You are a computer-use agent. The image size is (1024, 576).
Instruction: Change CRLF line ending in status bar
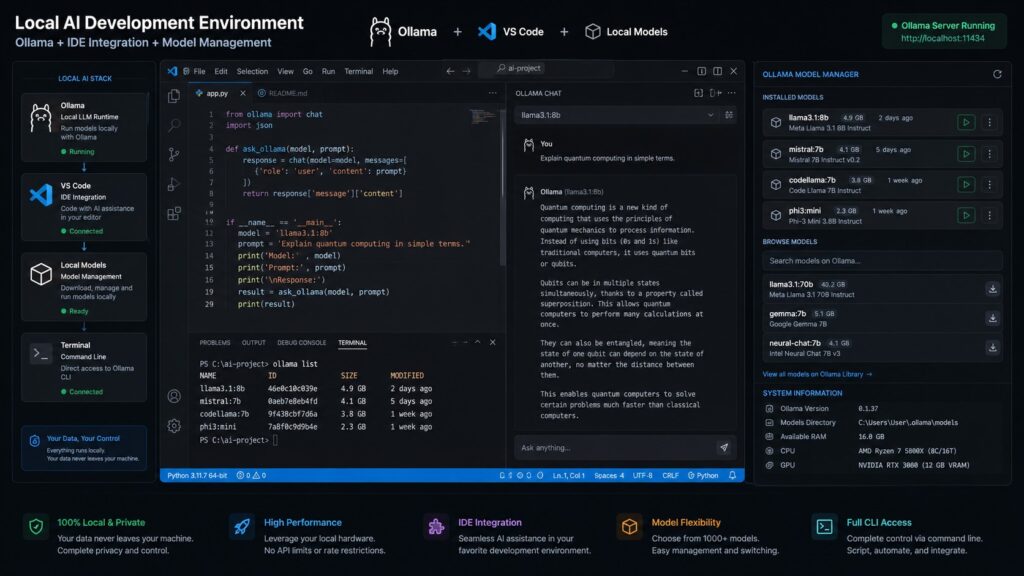670,475
